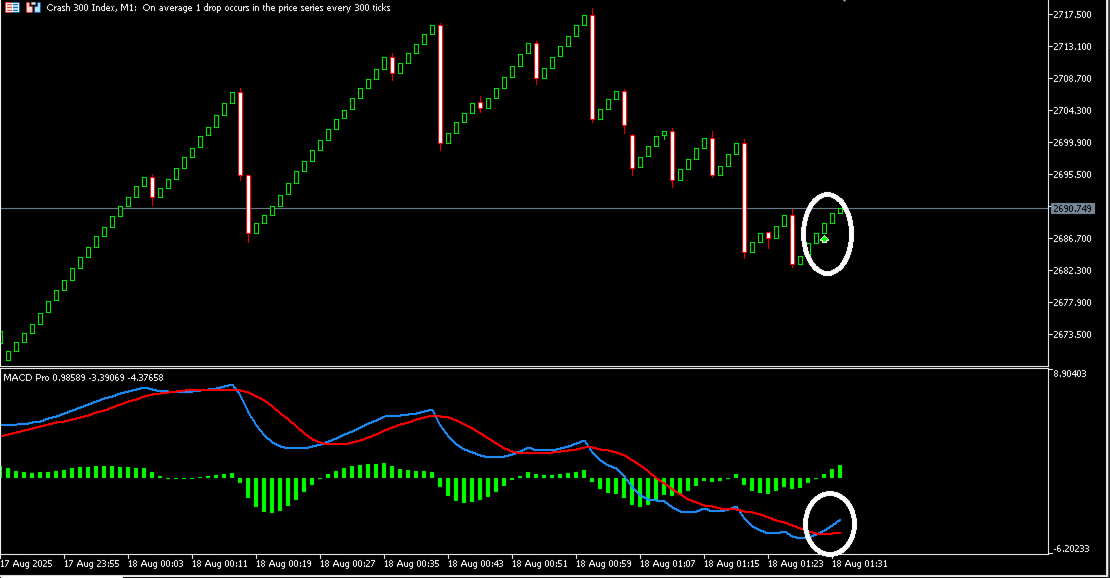The width and height of the screenshot is (1110, 578).
Task: Click the 2673.500 price scale label
Action: tap(1072, 334)
